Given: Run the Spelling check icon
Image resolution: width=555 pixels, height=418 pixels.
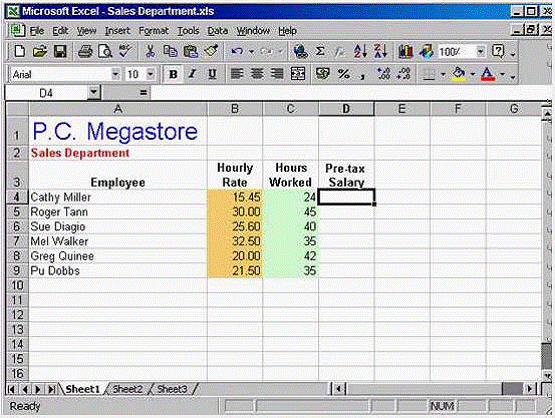Looking at the screenshot, I should tap(125, 52).
